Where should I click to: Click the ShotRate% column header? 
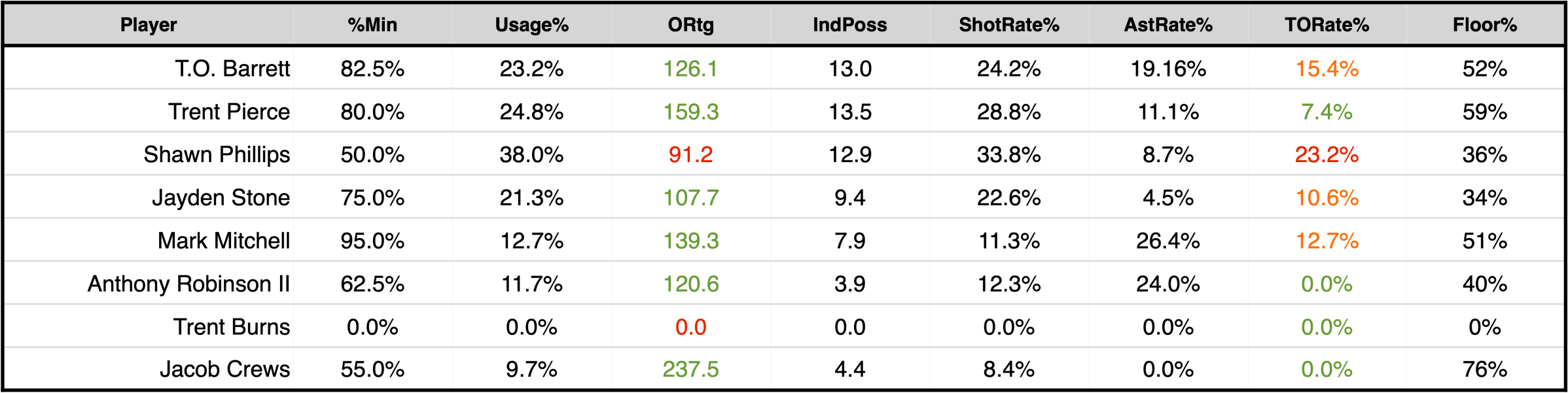pyautogui.click(x=1008, y=25)
